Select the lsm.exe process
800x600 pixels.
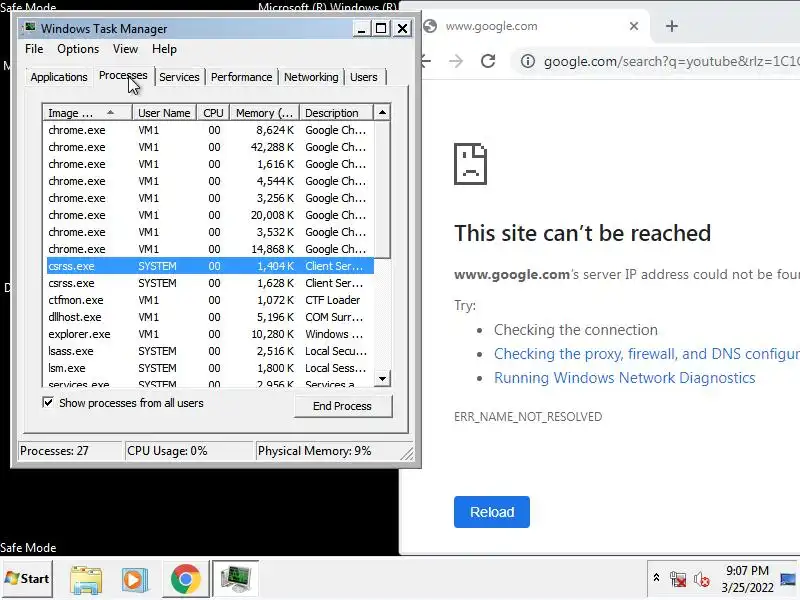(209, 368)
